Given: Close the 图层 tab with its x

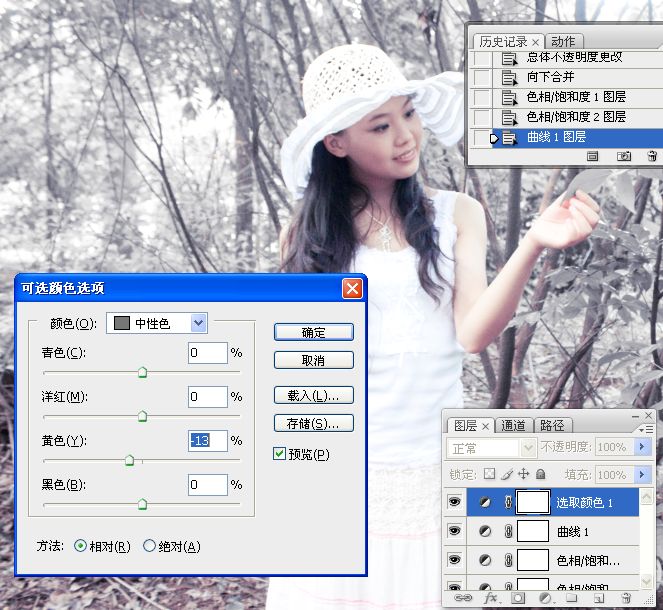Looking at the screenshot, I should (x=485, y=426).
